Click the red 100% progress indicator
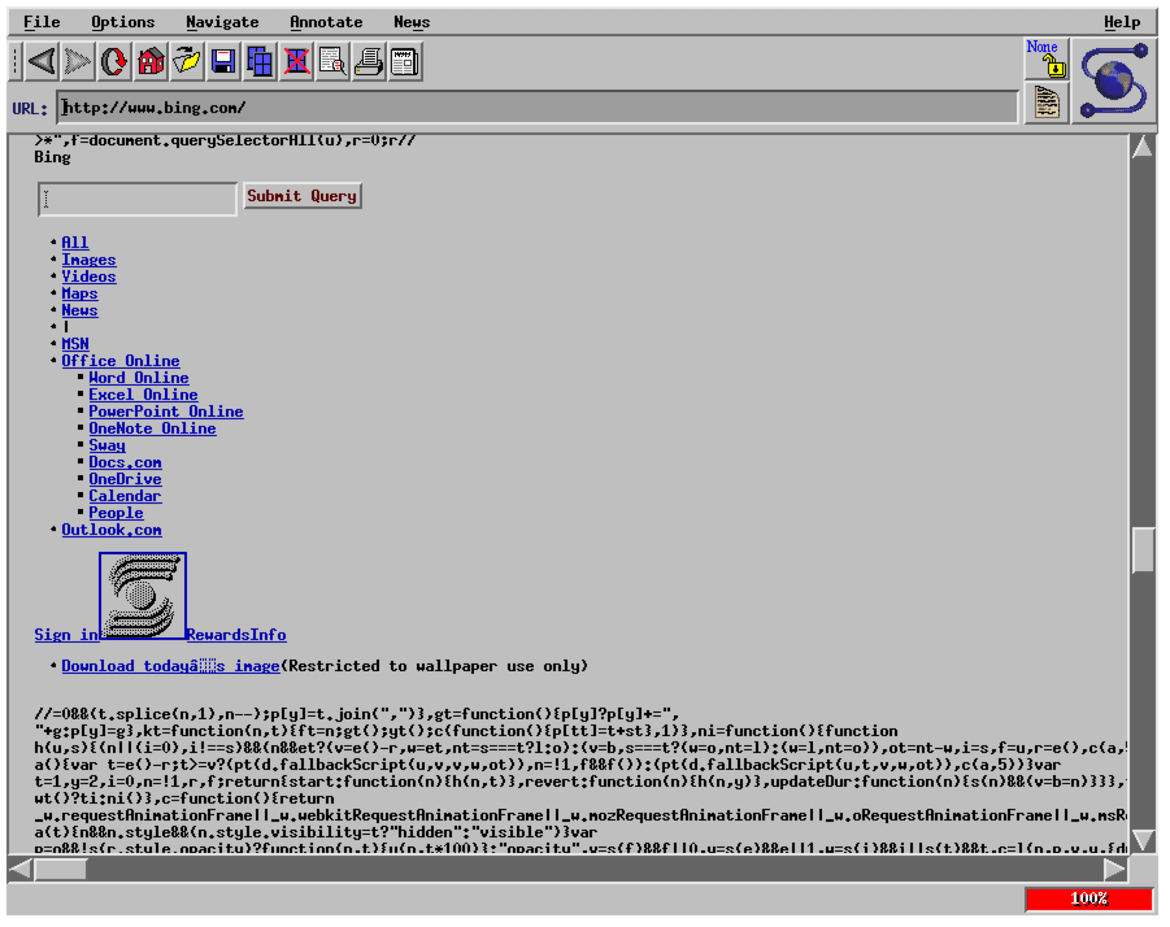Viewport: 1170px width, 927px height. tap(1089, 899)
